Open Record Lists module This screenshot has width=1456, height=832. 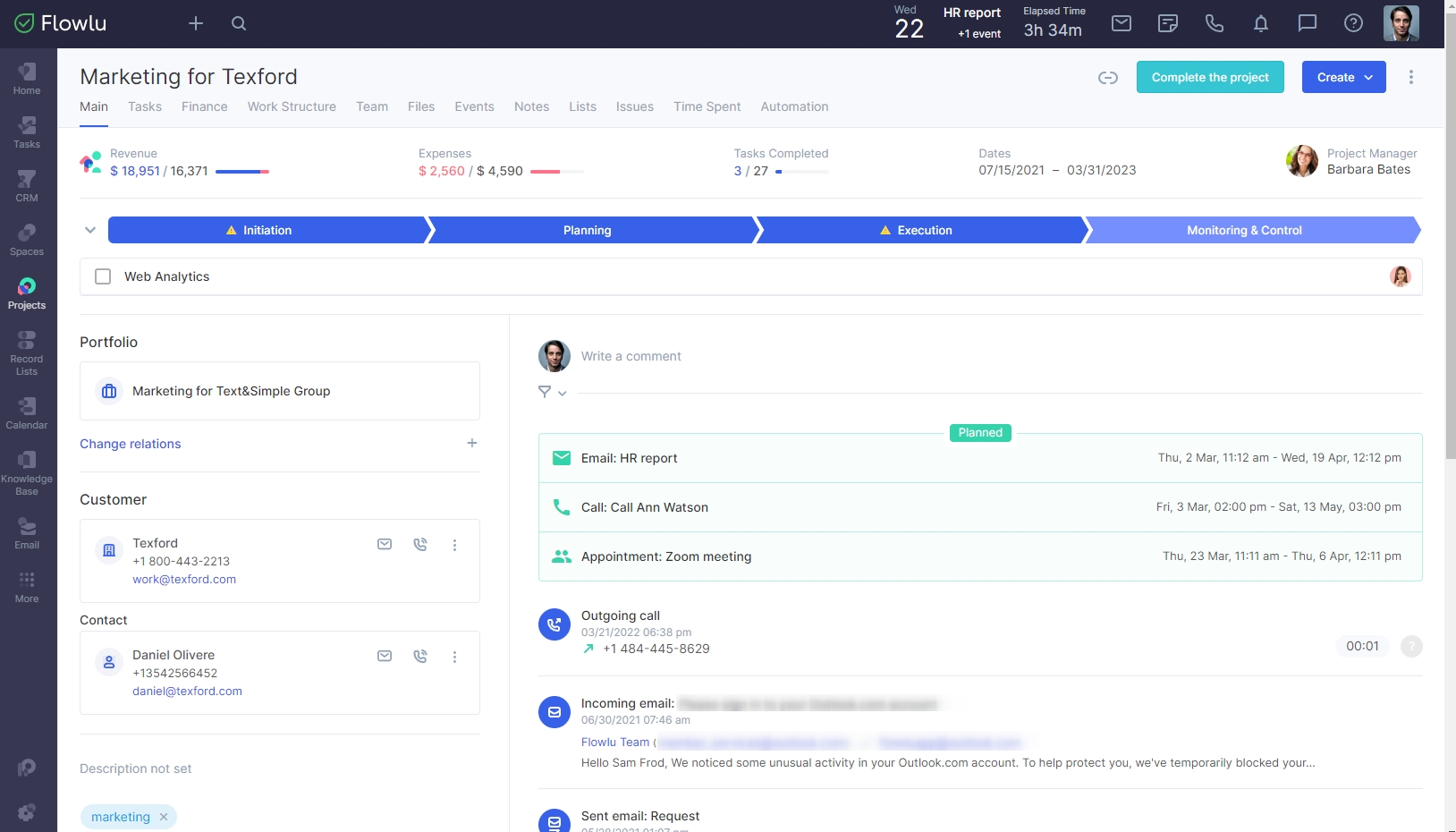(27, 353)
